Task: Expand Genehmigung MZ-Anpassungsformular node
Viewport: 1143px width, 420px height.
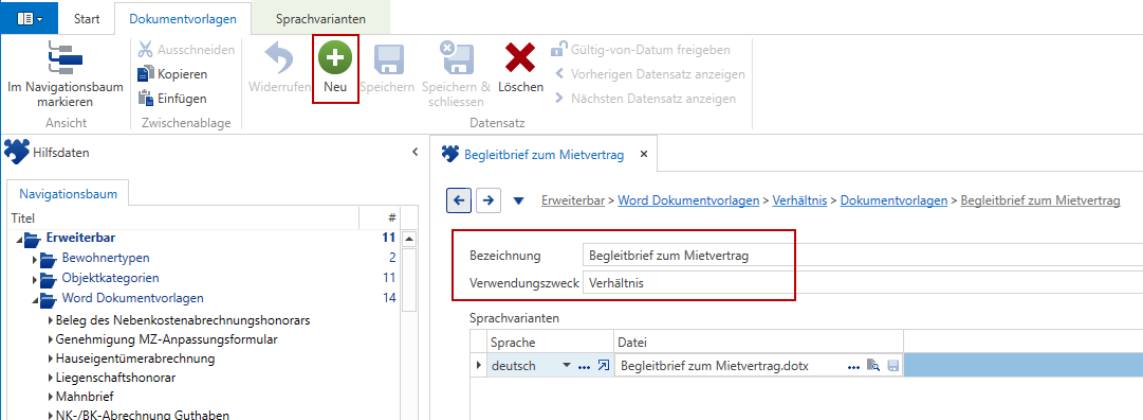Action: [x=50, y=339]
